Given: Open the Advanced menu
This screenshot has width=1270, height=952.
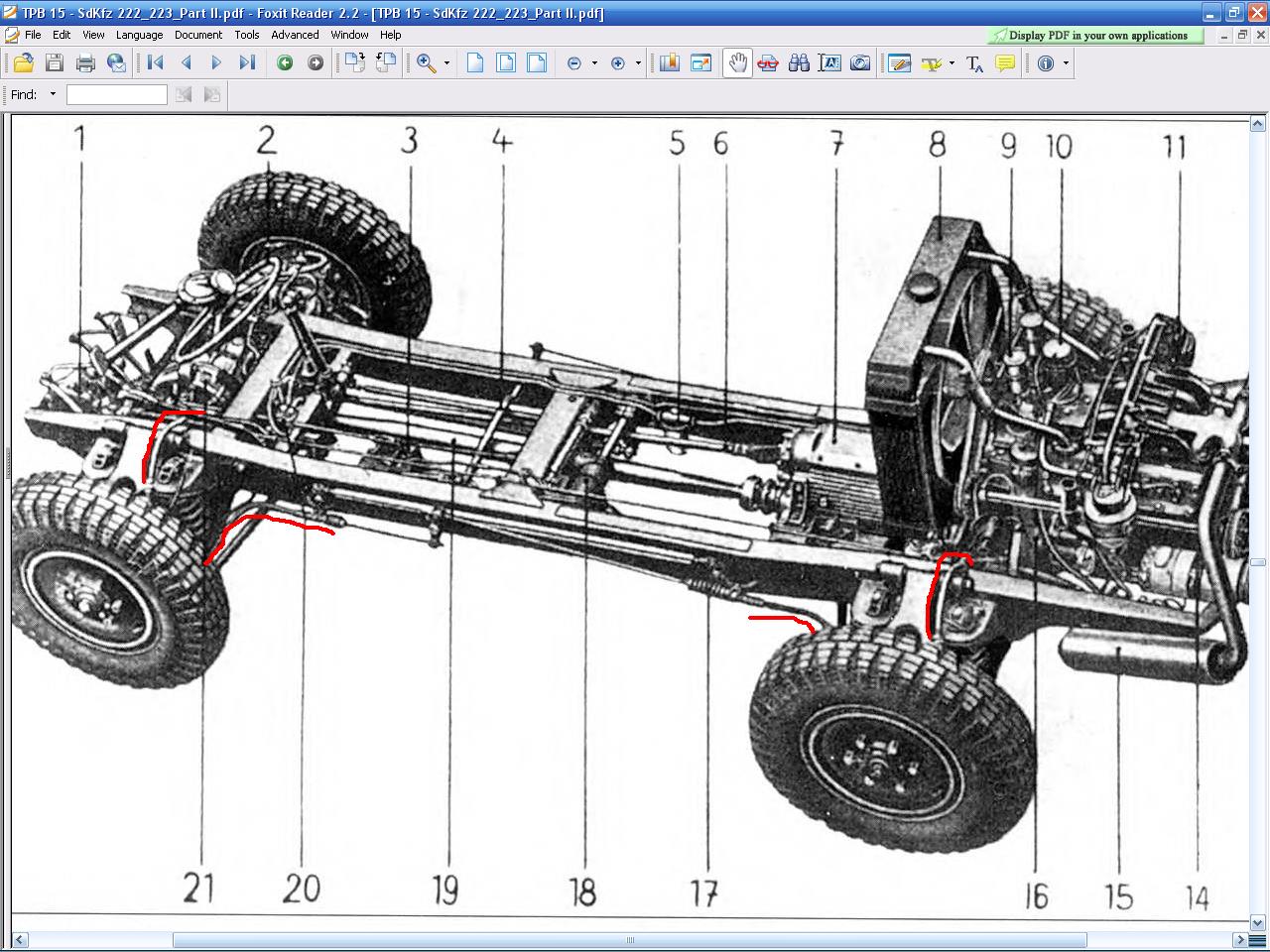Looking at the screenshot, I should 295,35.
